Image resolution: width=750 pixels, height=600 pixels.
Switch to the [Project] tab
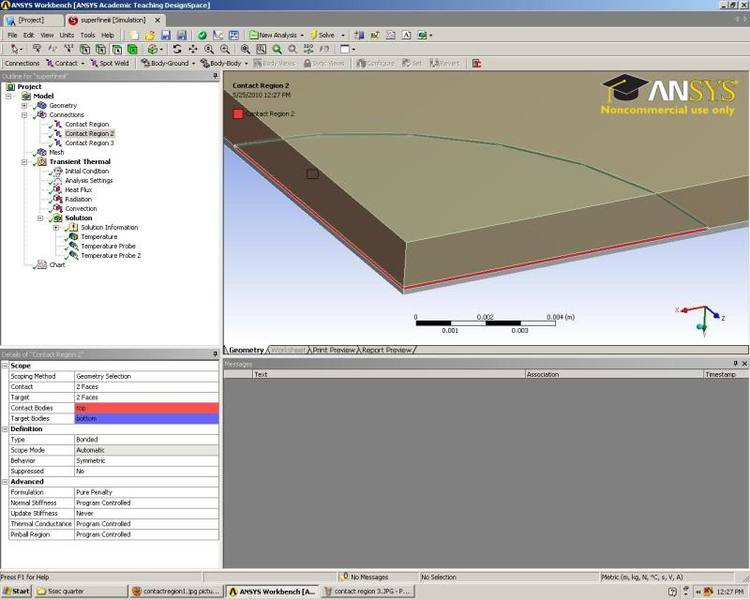(x=33, y=20)
